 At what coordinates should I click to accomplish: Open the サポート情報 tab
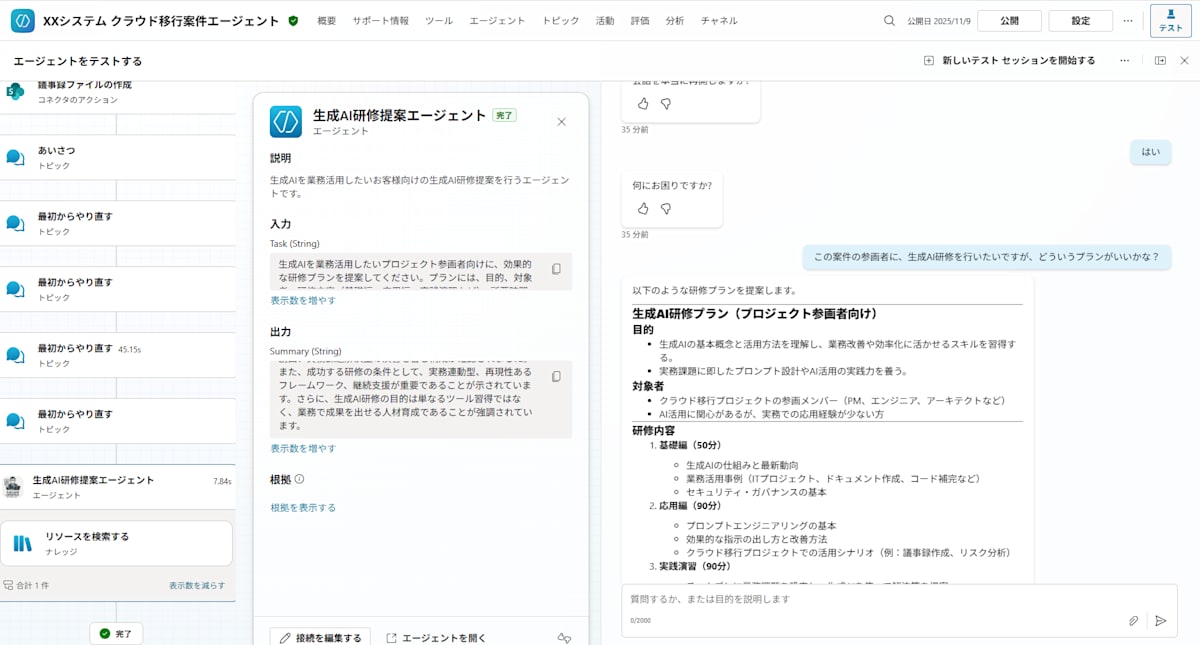click(380, 20)
